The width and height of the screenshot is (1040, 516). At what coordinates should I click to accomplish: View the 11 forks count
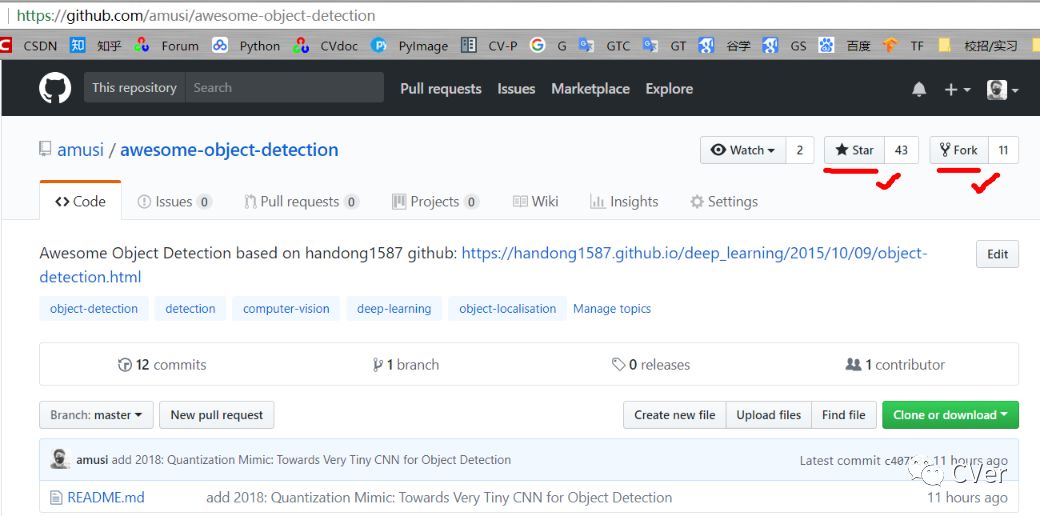pyautogui.click(x=1004, y=151)
